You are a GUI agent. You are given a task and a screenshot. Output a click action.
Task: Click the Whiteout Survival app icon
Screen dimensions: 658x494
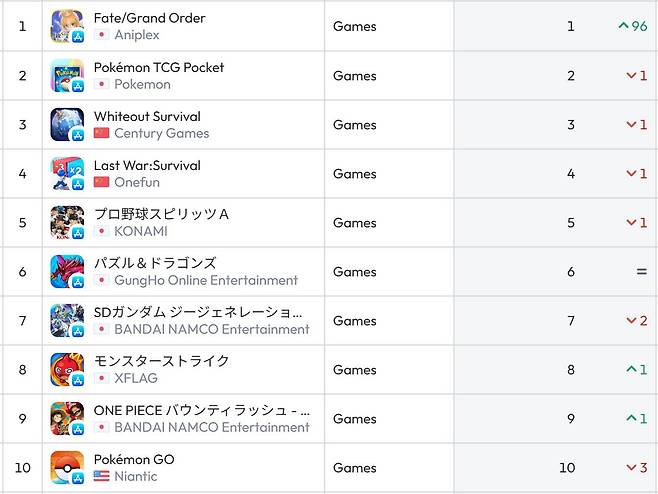tap(67, 124)
